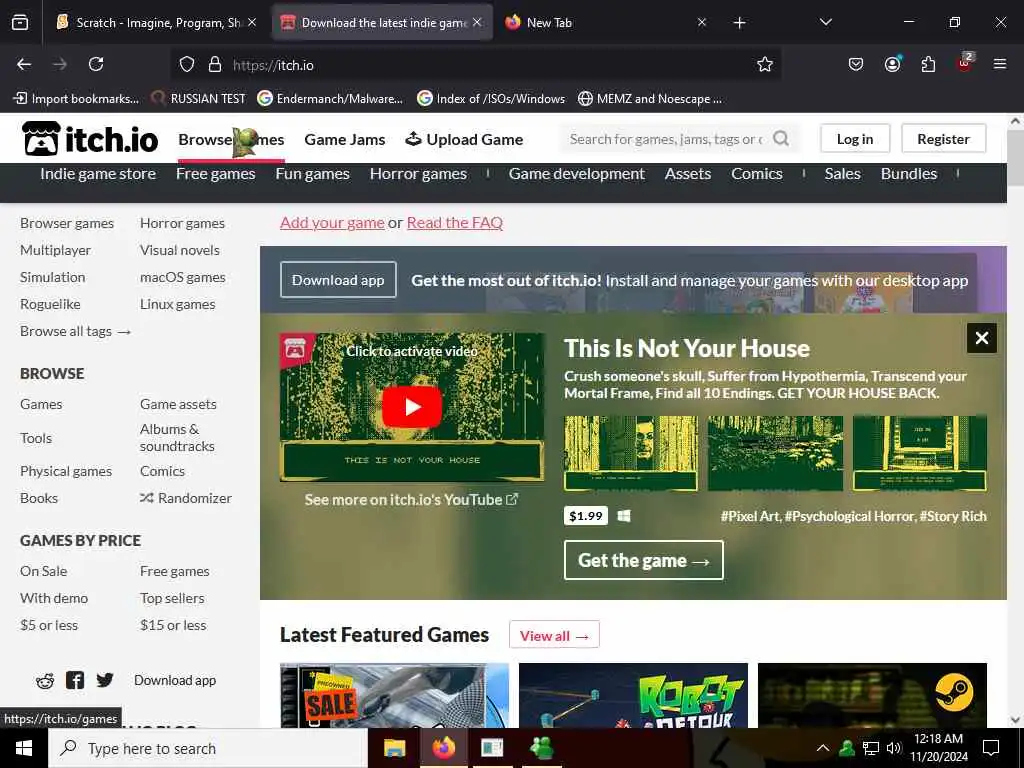Open Bundles nav link

909,174
